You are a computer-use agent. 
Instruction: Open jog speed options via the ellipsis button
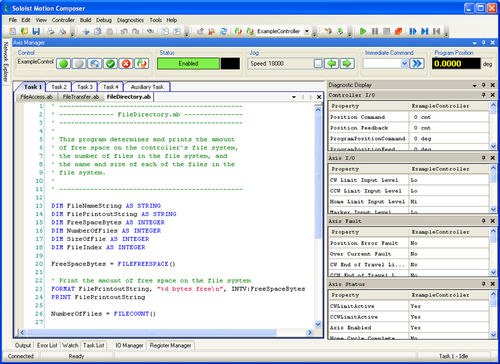tap(318, 63)
